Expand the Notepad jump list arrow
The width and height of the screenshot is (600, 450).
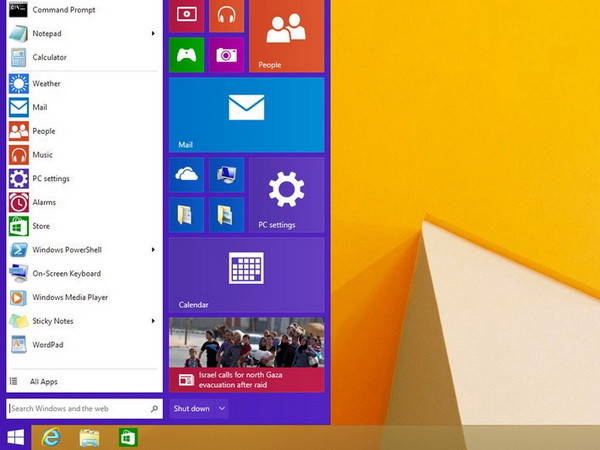click(153, 33)
